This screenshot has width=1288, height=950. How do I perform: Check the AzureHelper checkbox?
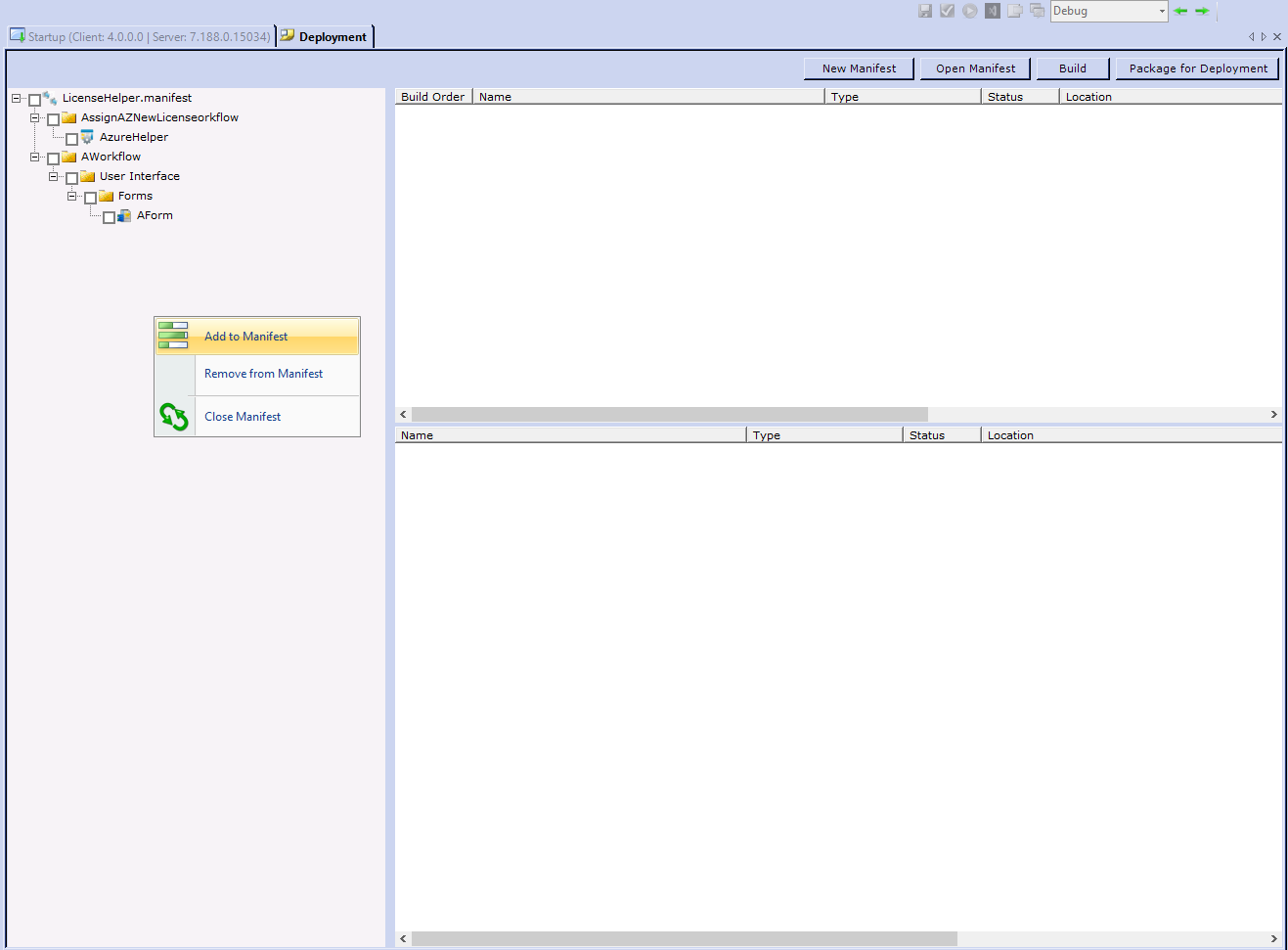(x=71, y=139)
